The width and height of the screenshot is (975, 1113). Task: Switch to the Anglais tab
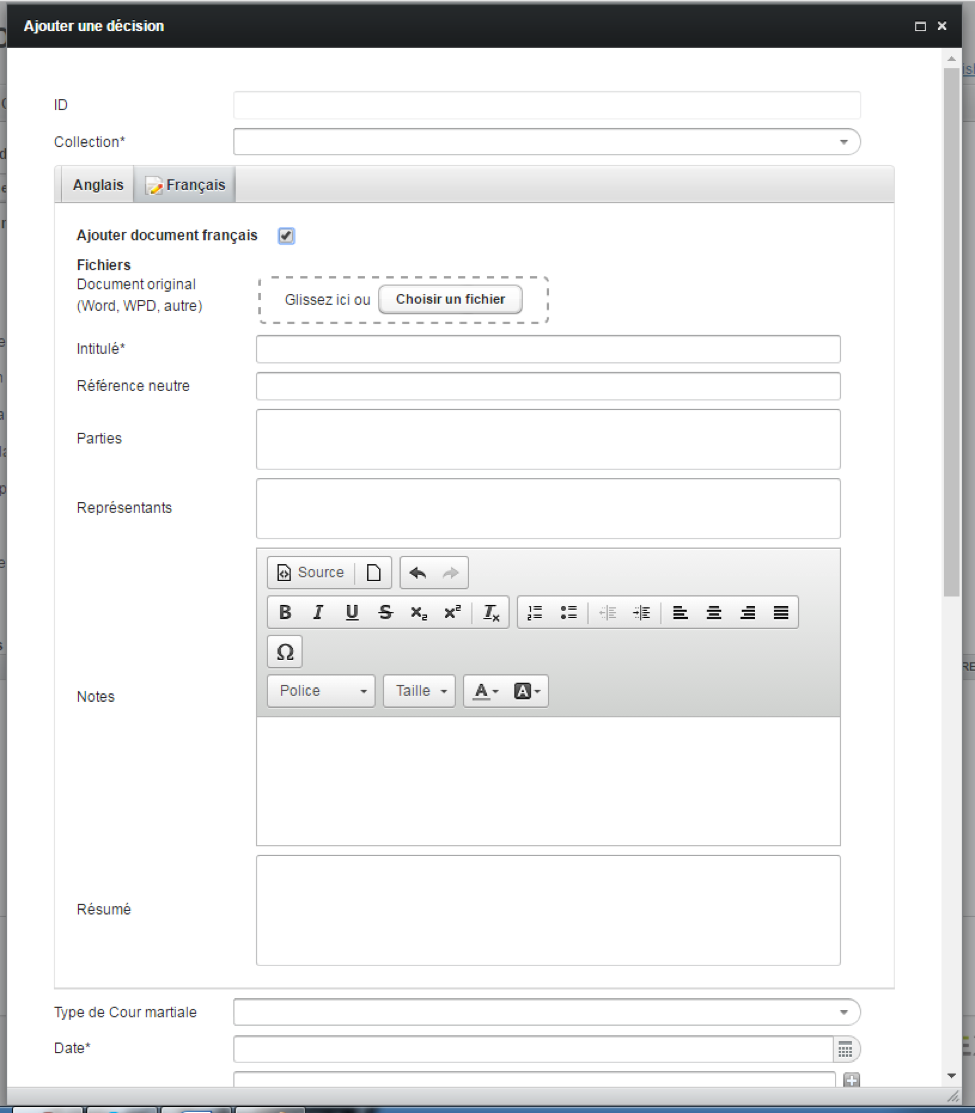(x=98, y=185)
